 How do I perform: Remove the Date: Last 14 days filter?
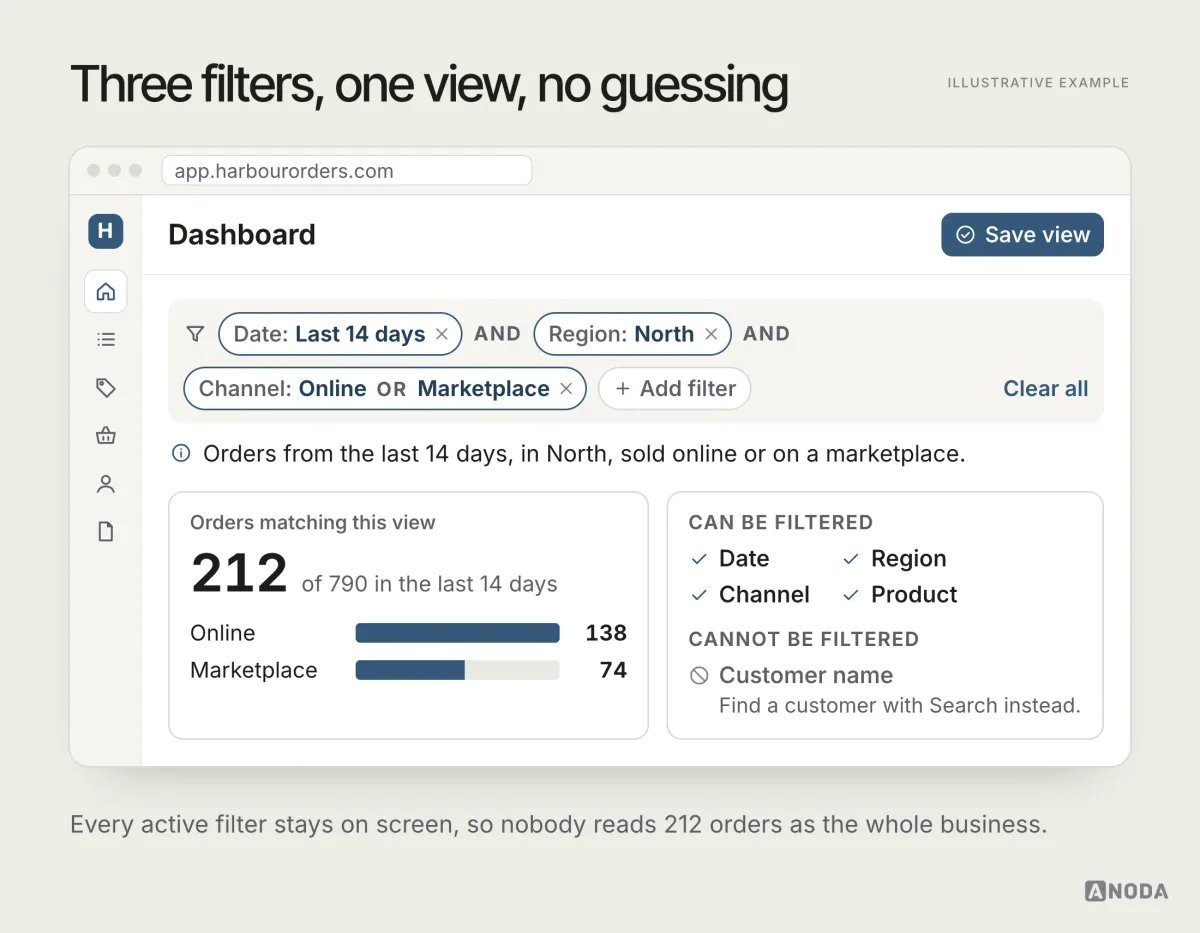click(442, 334)
